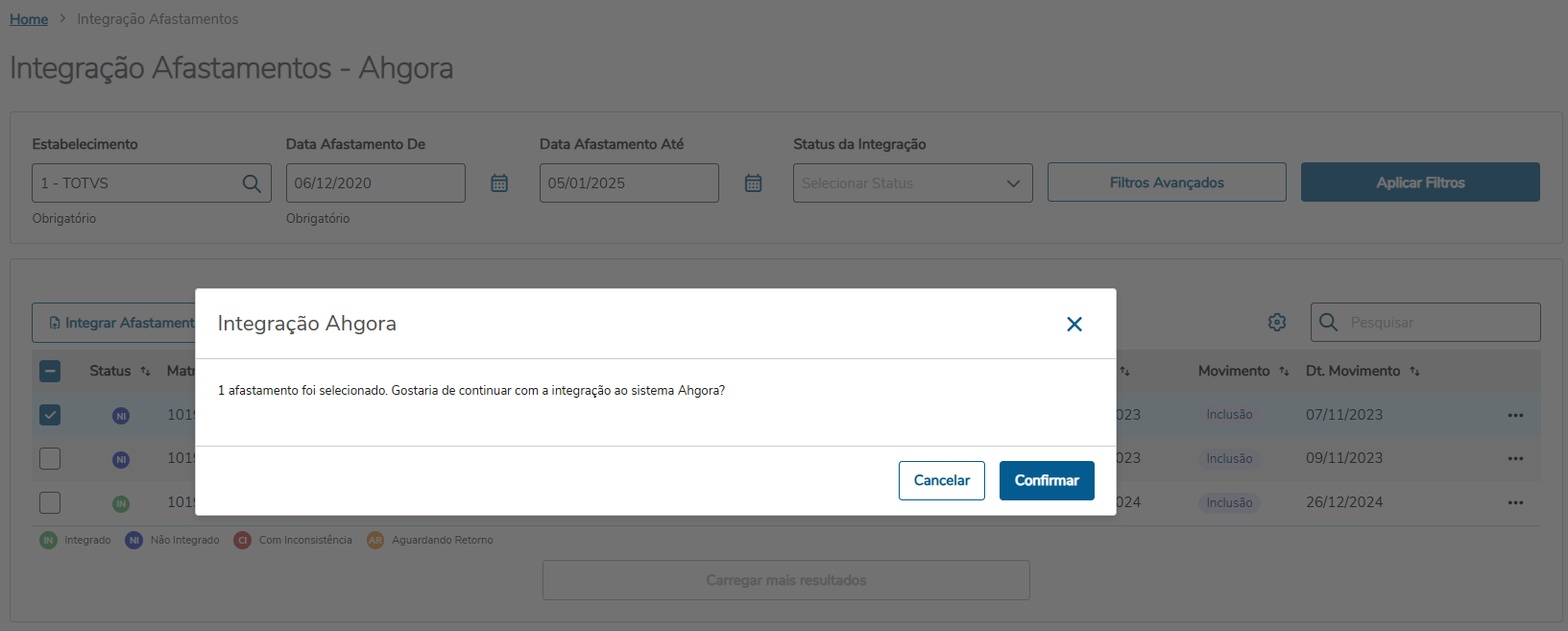This screenshot has height=631, width=1568.
Task: Sort by the Movimento column
Action: click(x=1284, y=372)
